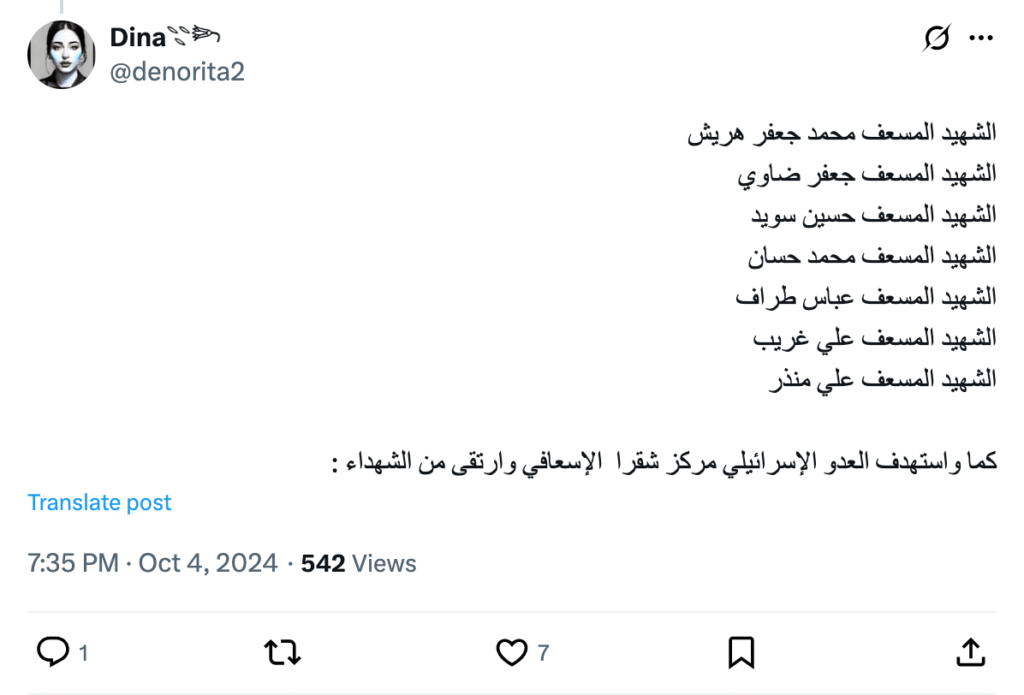This screenshot has width=1024, height=695.
Task: Click the 7:35 PM · Oct 4, 2024 timestamp
Action: point(152,564)
